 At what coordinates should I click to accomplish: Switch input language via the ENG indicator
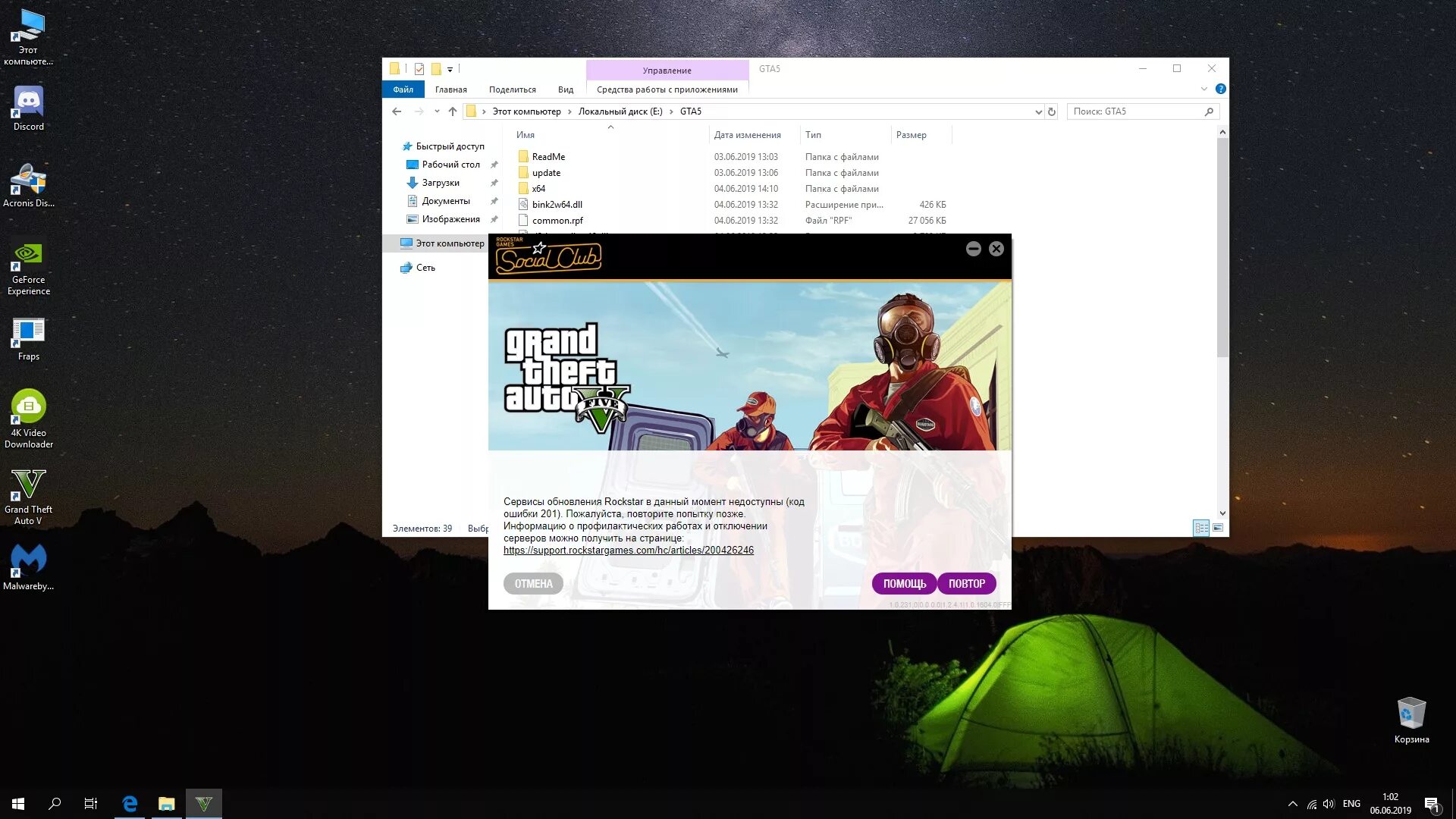(1351, 803)
